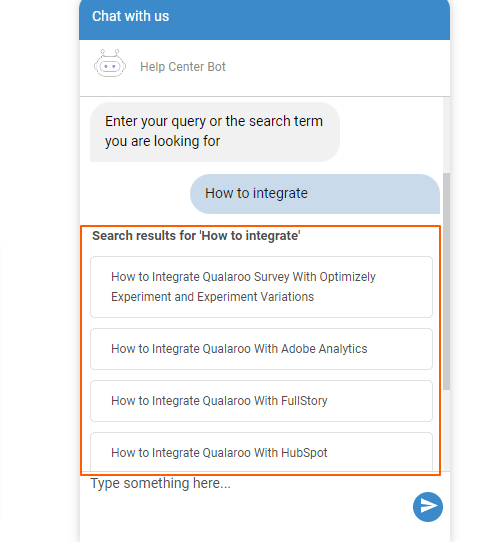Viewport: 477px width, 542px height.
Task: Click the blue send arrow icon
Action: coord(428,506)
